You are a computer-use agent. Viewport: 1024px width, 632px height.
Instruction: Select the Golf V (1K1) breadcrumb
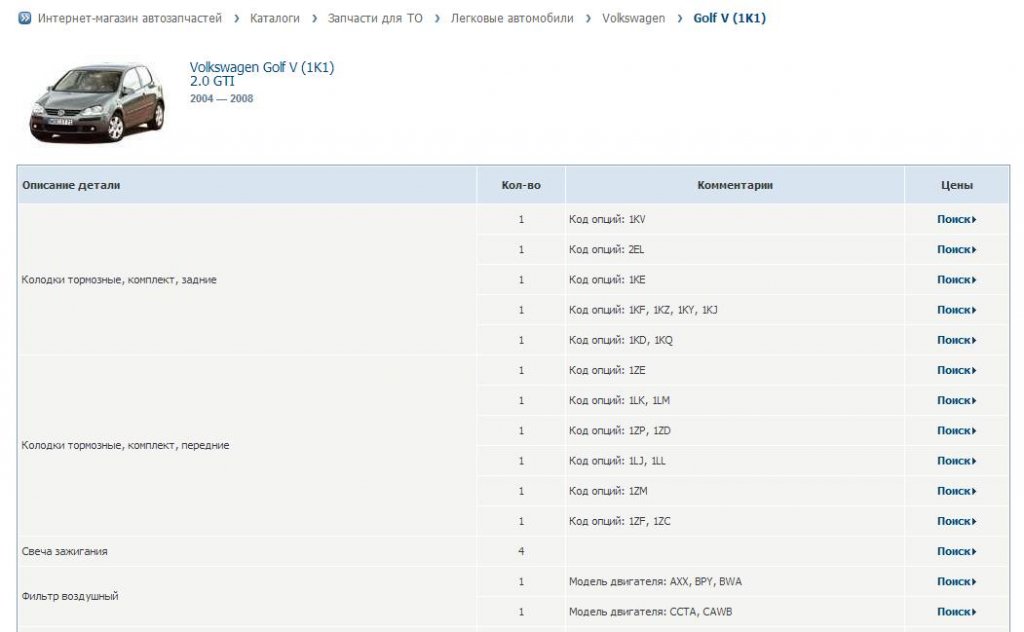pos(729,18)
